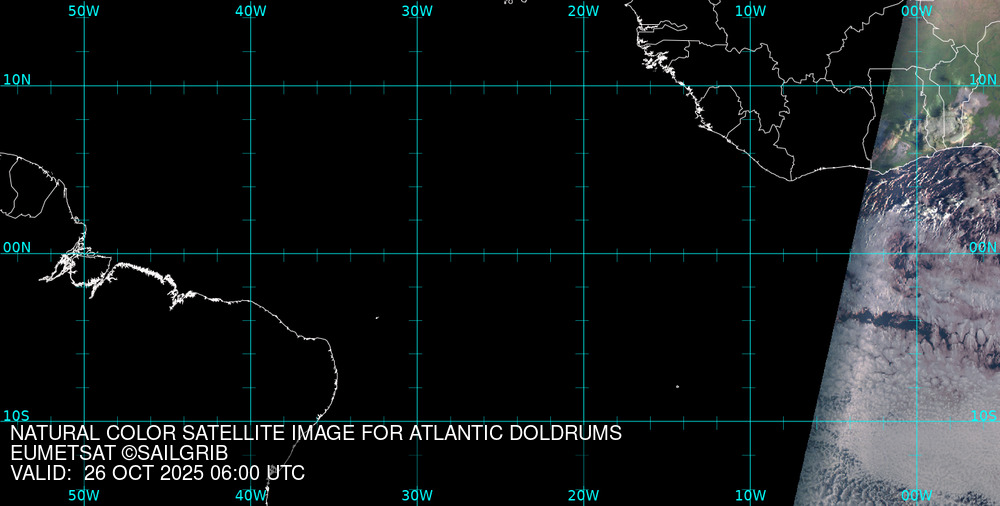Screen dimensions: 1000x506
Task: Click the 30W longitude label at top
Action: click(x=416, y=10)
